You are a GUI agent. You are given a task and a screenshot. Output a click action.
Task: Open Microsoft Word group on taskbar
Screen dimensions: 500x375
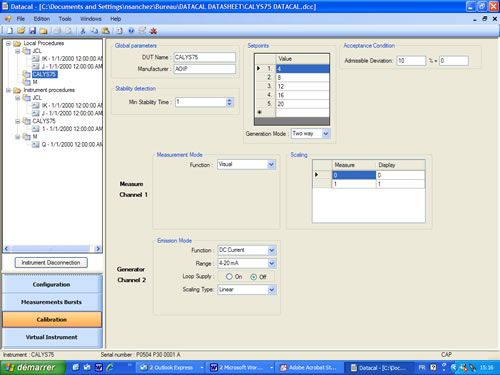pos(241,367)
